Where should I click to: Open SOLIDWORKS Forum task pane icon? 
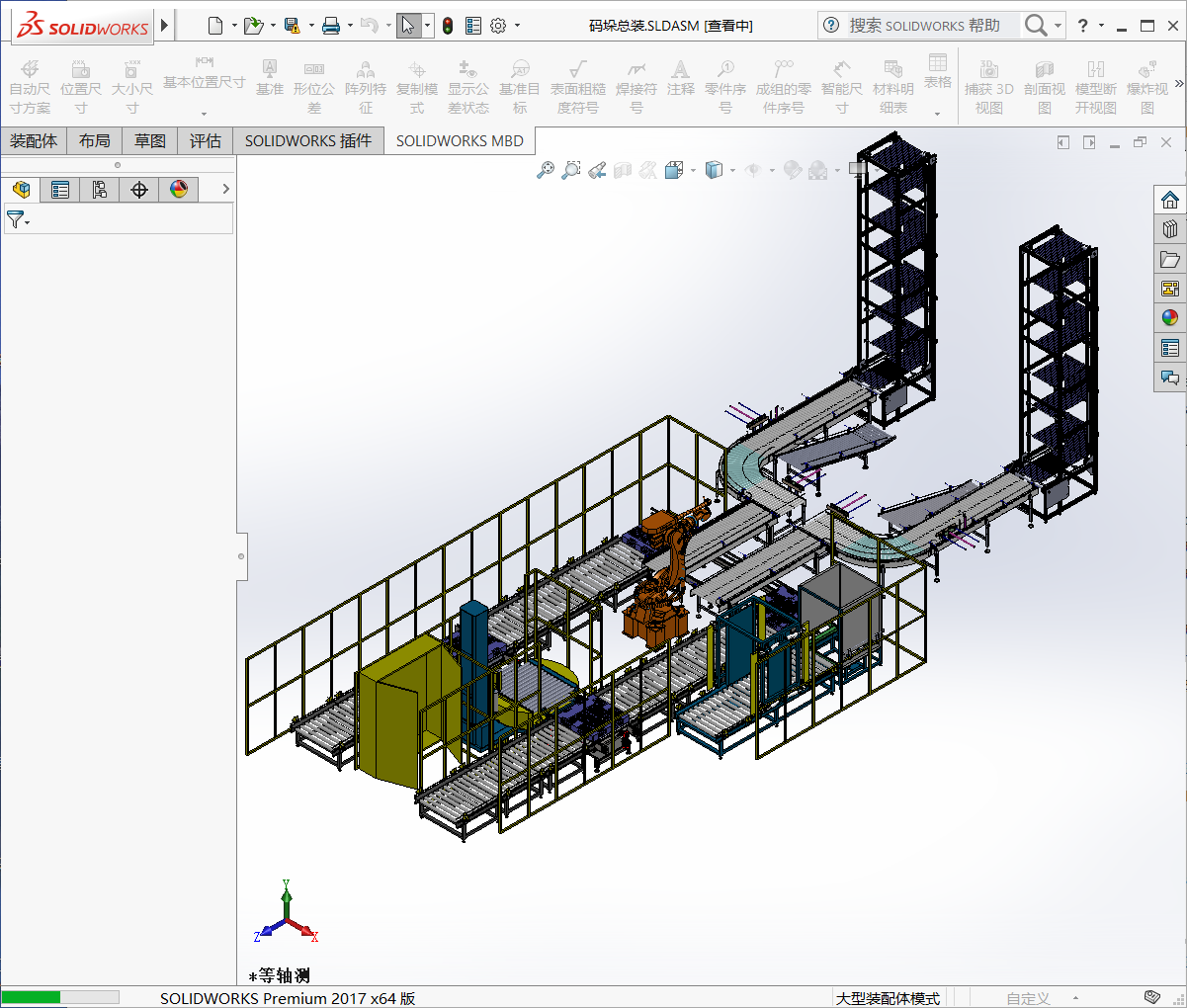1170,378
